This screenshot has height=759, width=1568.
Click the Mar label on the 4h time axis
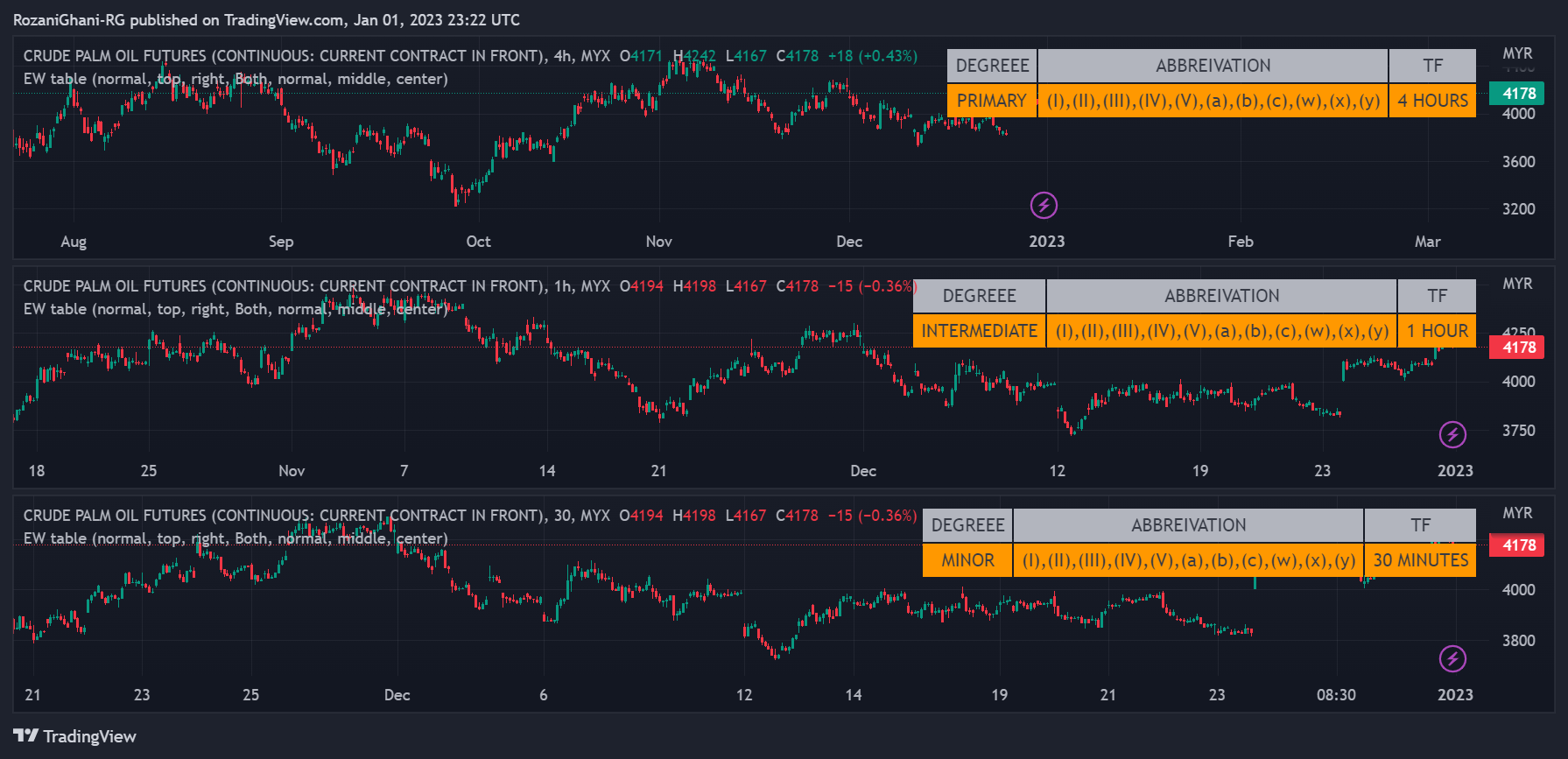click(1427, 242)
